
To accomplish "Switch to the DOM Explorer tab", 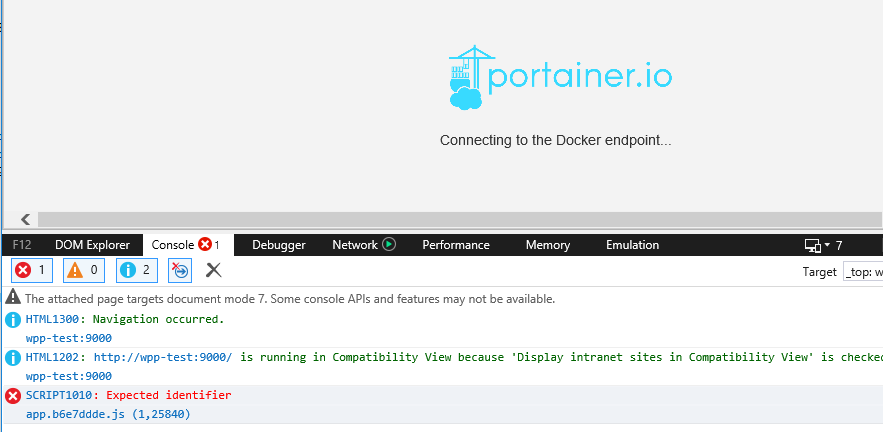I will coord(92,245).
